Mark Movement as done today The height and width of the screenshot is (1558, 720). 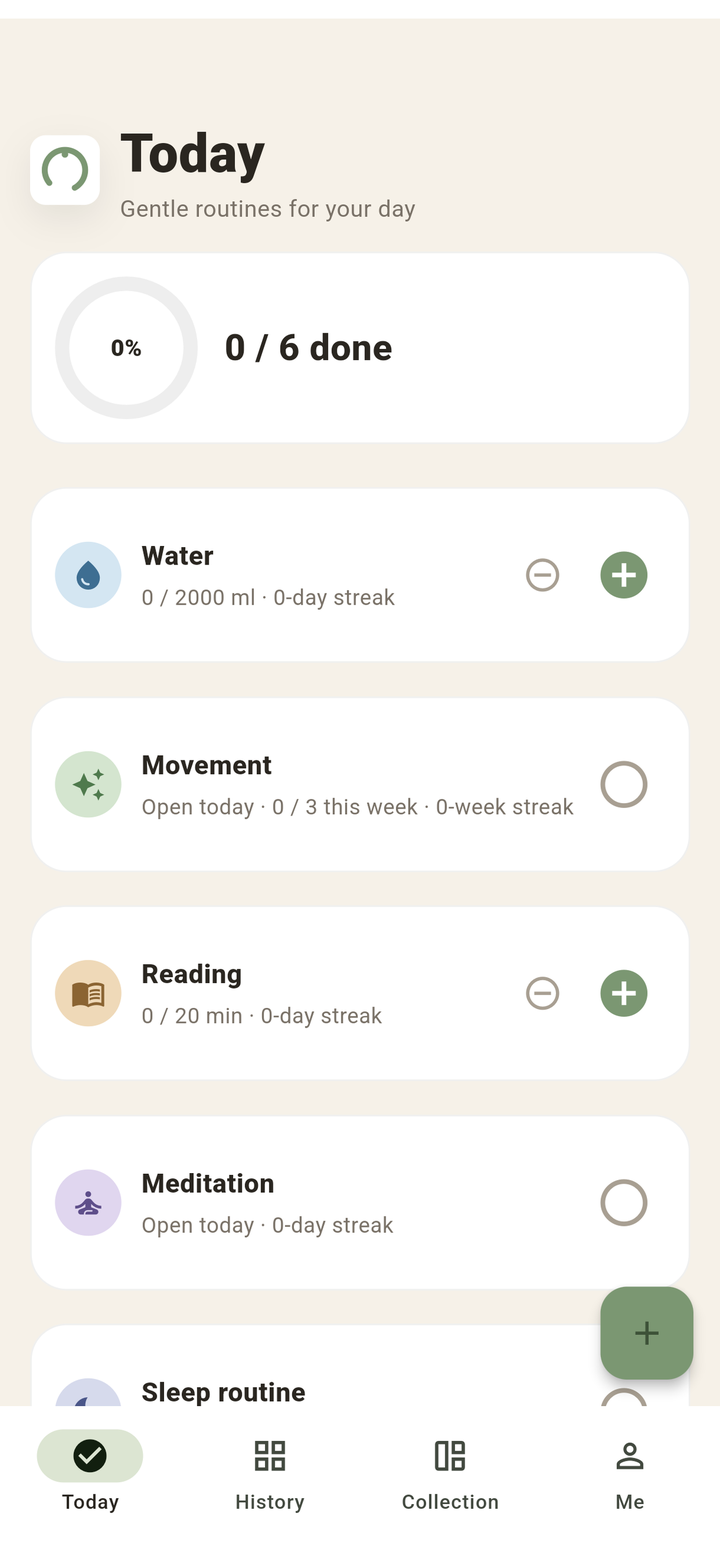(x=624, y=784)
